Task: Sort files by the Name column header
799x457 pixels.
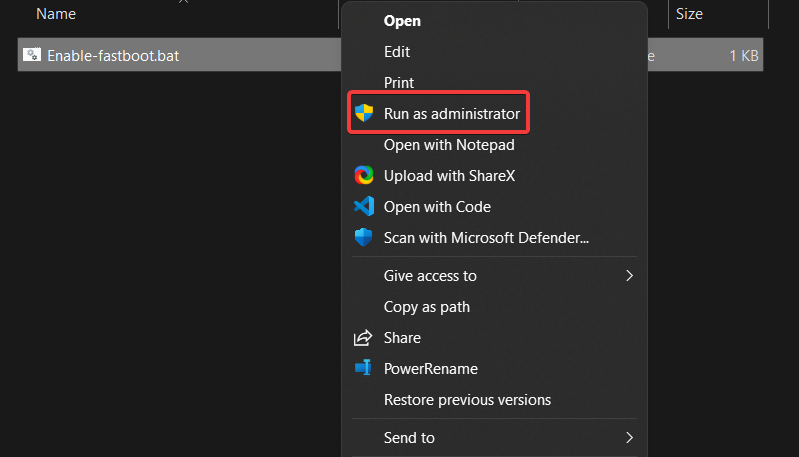Action: point(56,14)
